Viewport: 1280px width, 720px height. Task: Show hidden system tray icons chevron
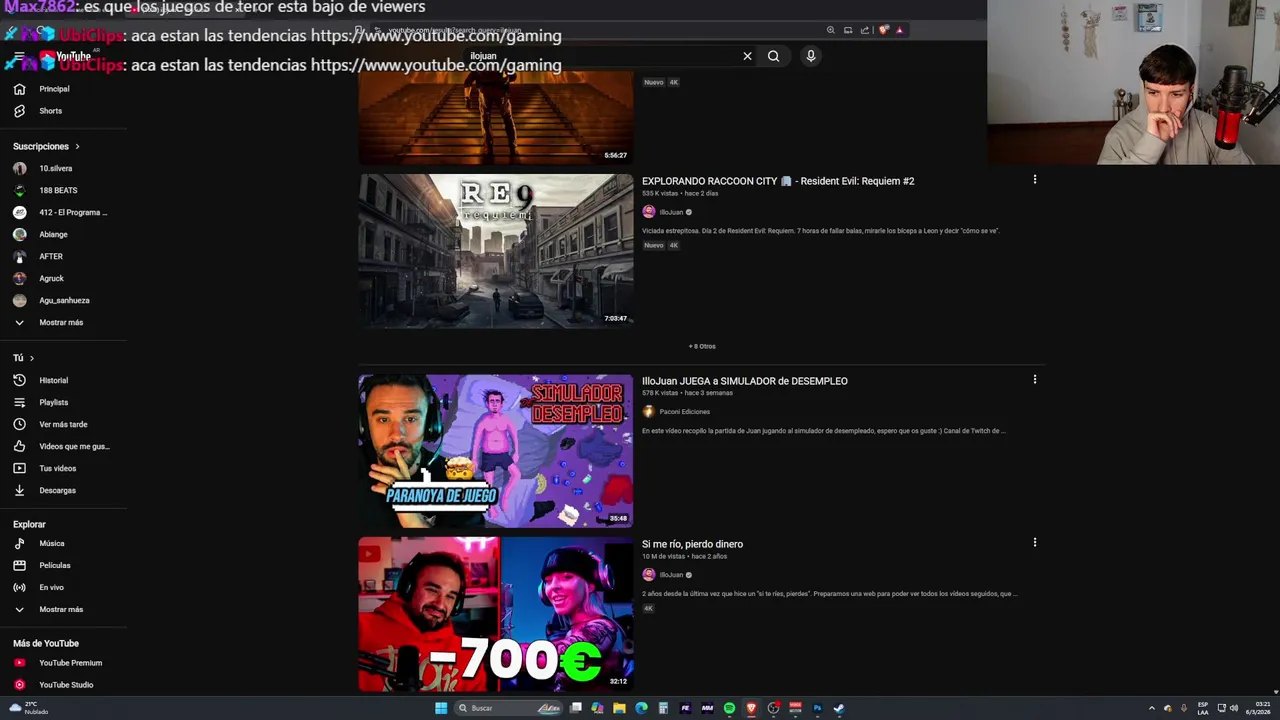[1151, 708]
